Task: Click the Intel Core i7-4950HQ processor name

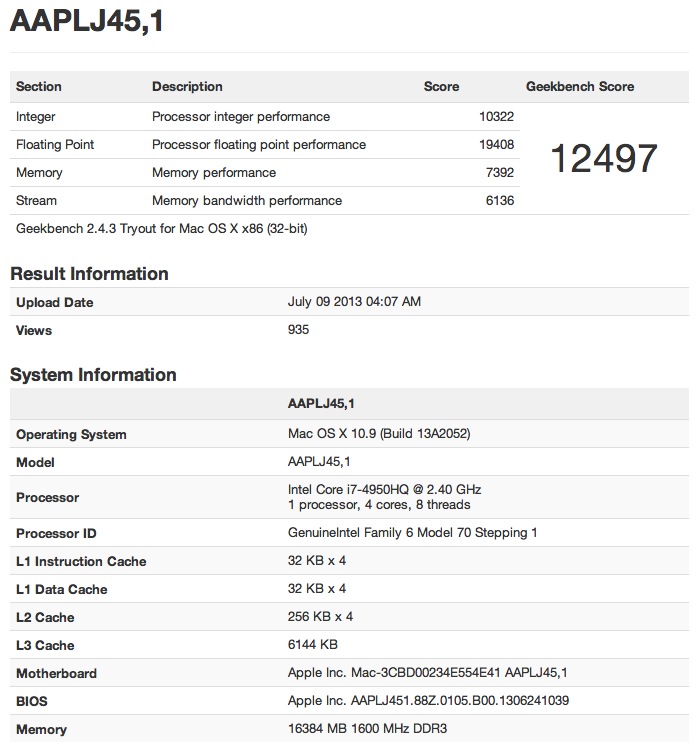Action: click(384, 489)
